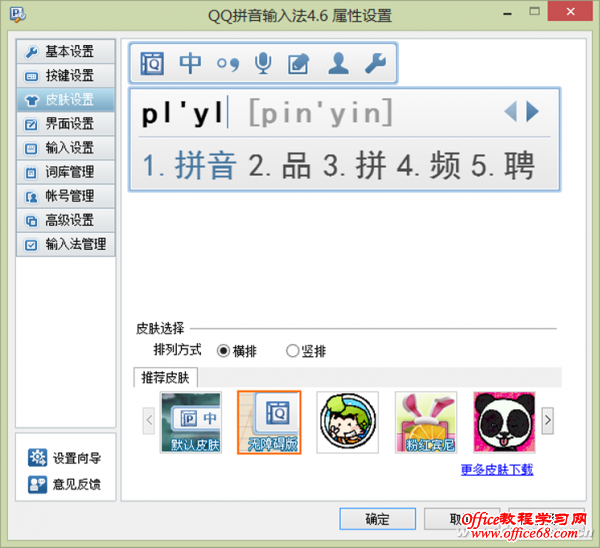Select candidate 3. 拼

point(354,166)
